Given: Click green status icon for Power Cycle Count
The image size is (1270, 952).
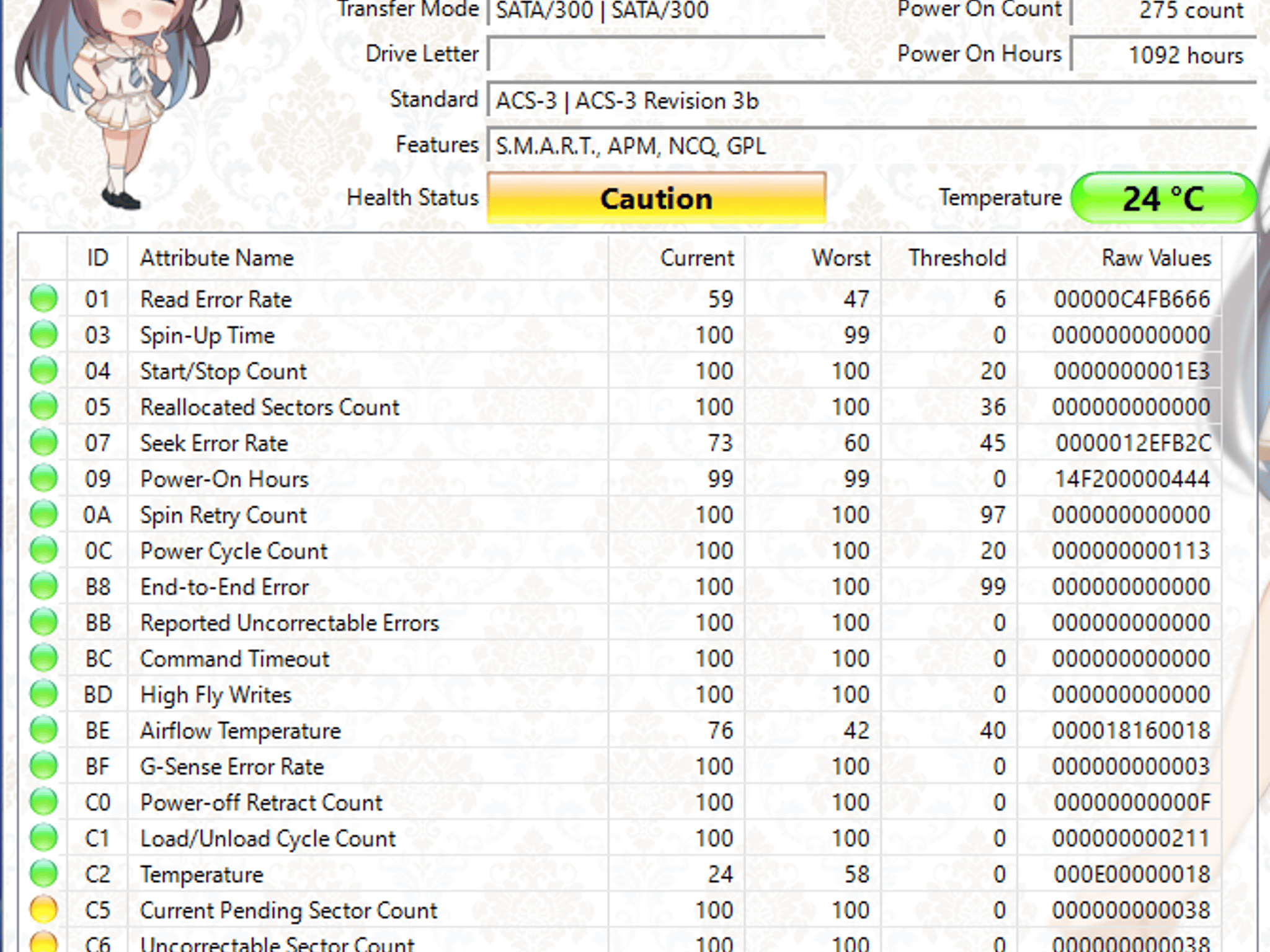Looking at the screenshot, I should [x=44, y=550].
